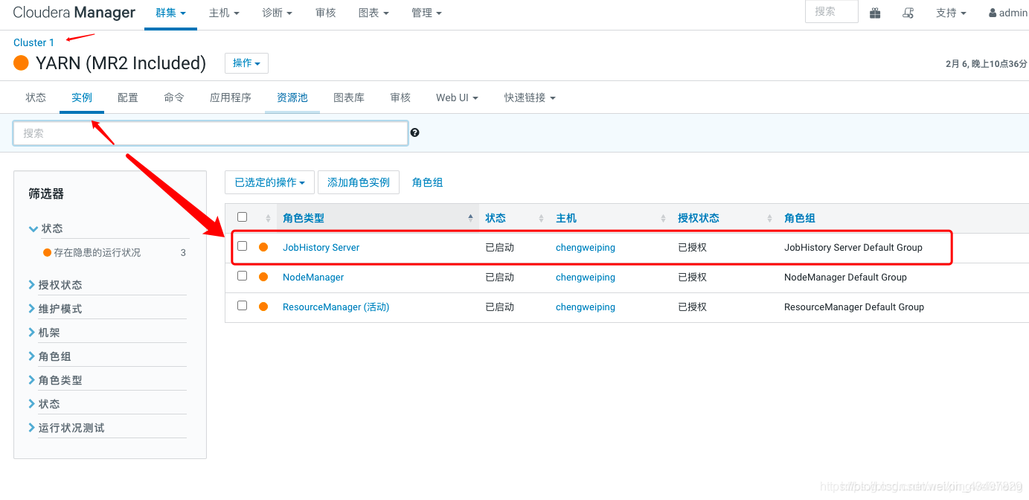The width and height of the screenshot is (1029, 500).
Task: Click the instance search input field
Action: tap(210, 133)
